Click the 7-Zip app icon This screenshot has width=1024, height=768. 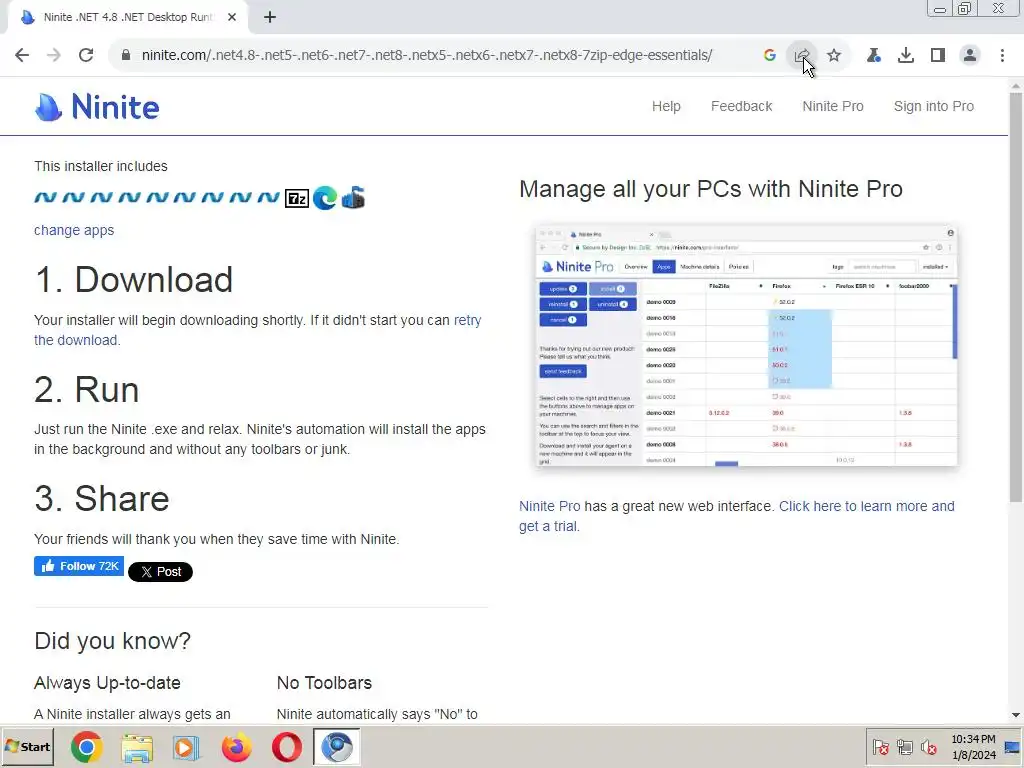tap(296, 198)
